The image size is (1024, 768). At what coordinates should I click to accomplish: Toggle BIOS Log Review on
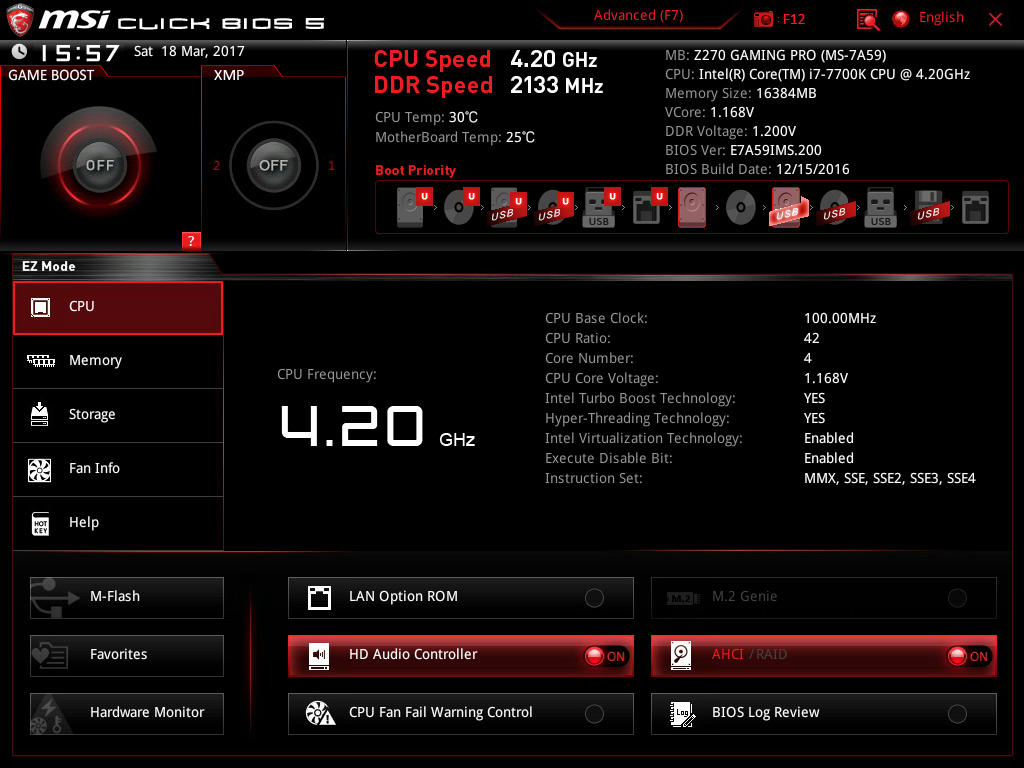click(x=957, y=713)
